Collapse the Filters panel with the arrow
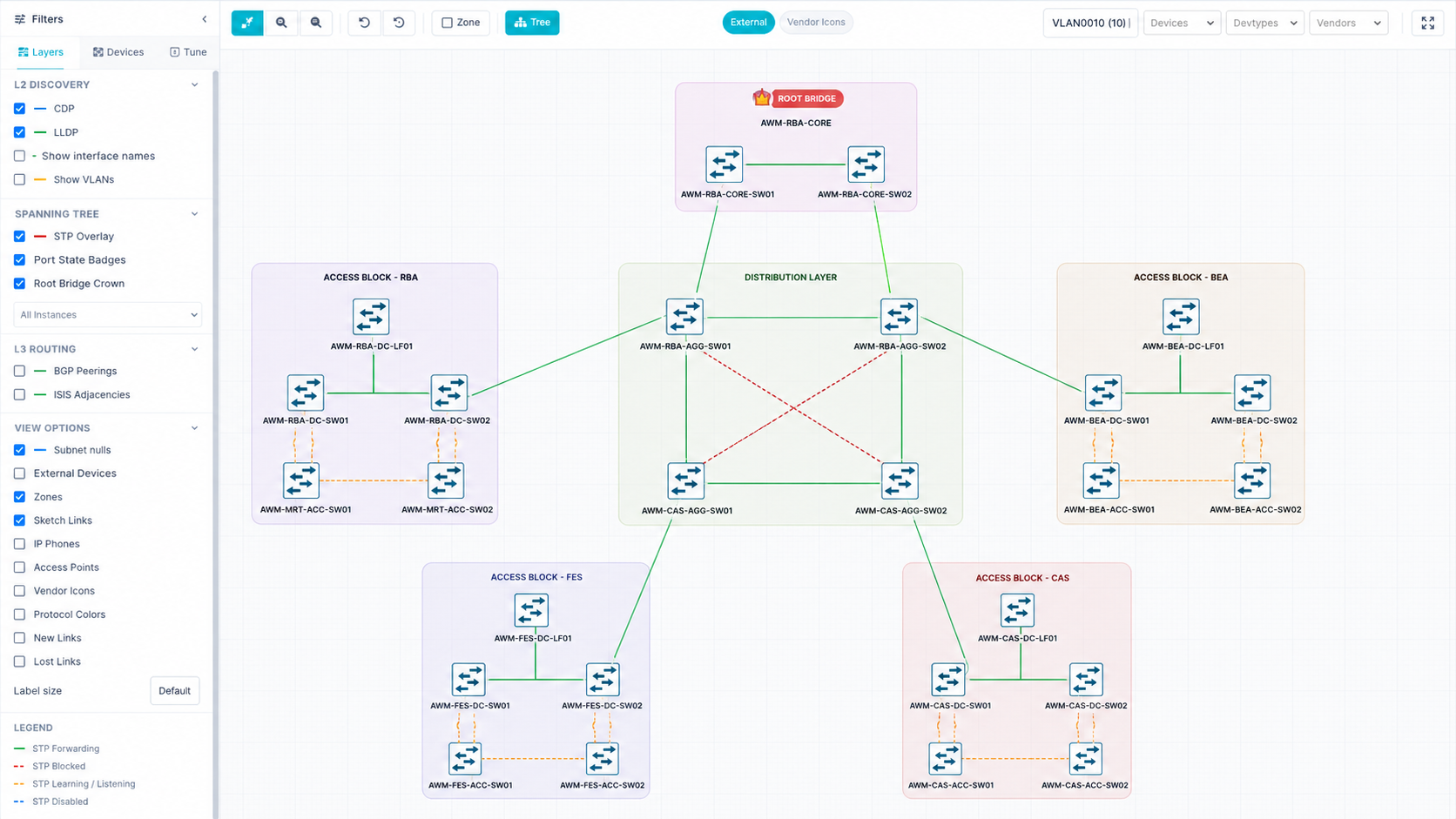 click(205, 19)
